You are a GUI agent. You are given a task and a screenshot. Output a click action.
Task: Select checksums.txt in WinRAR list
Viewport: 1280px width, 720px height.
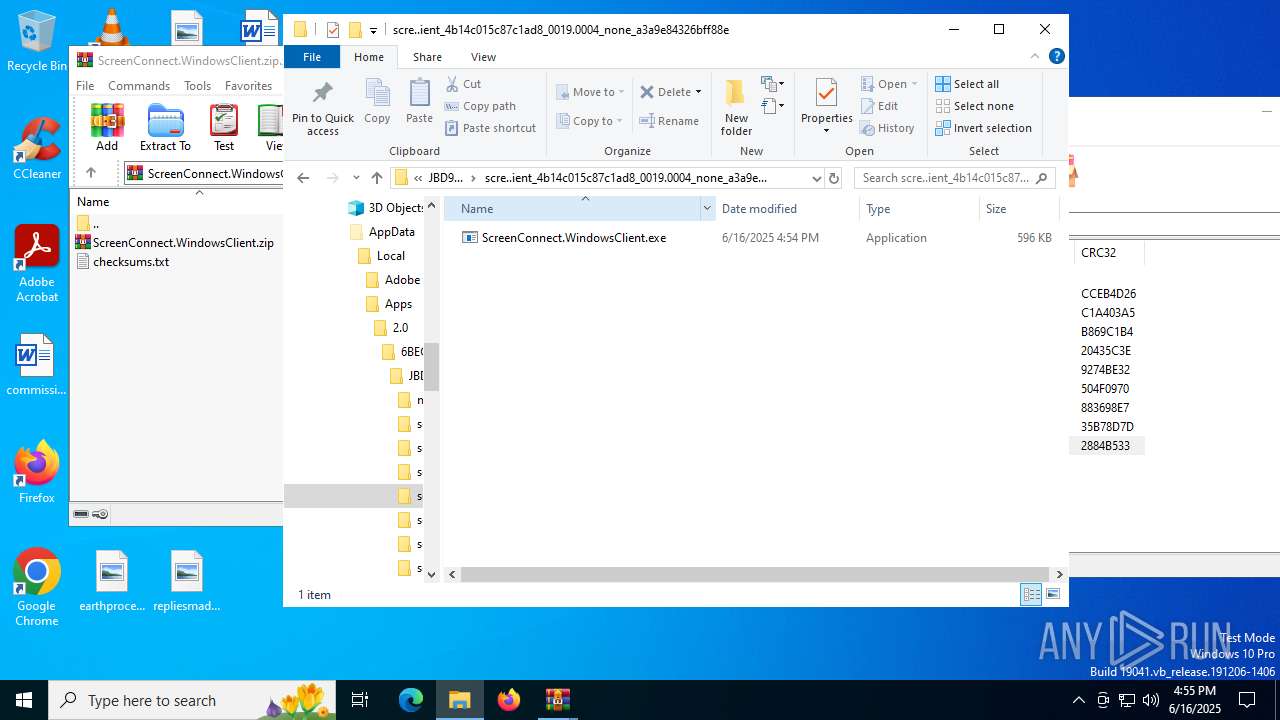click(x=123, y=262)
